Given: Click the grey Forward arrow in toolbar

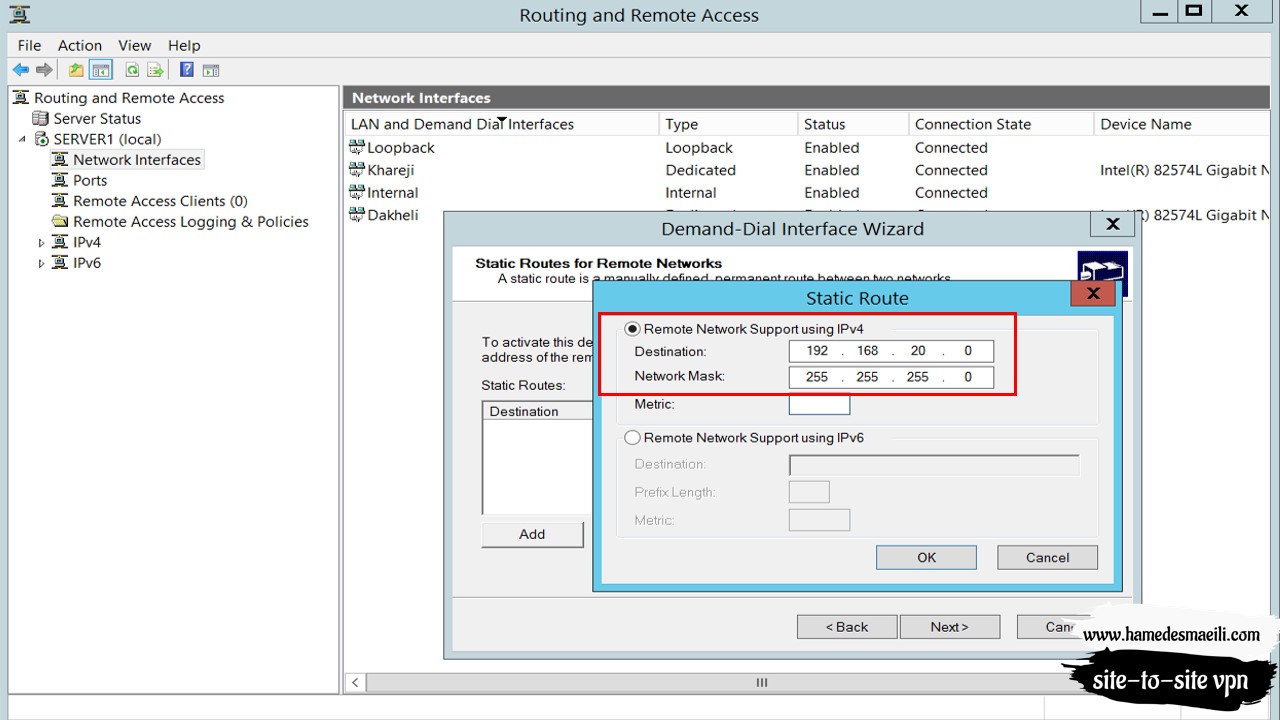Looking at the screenshot, I should (x=44, y=70).
